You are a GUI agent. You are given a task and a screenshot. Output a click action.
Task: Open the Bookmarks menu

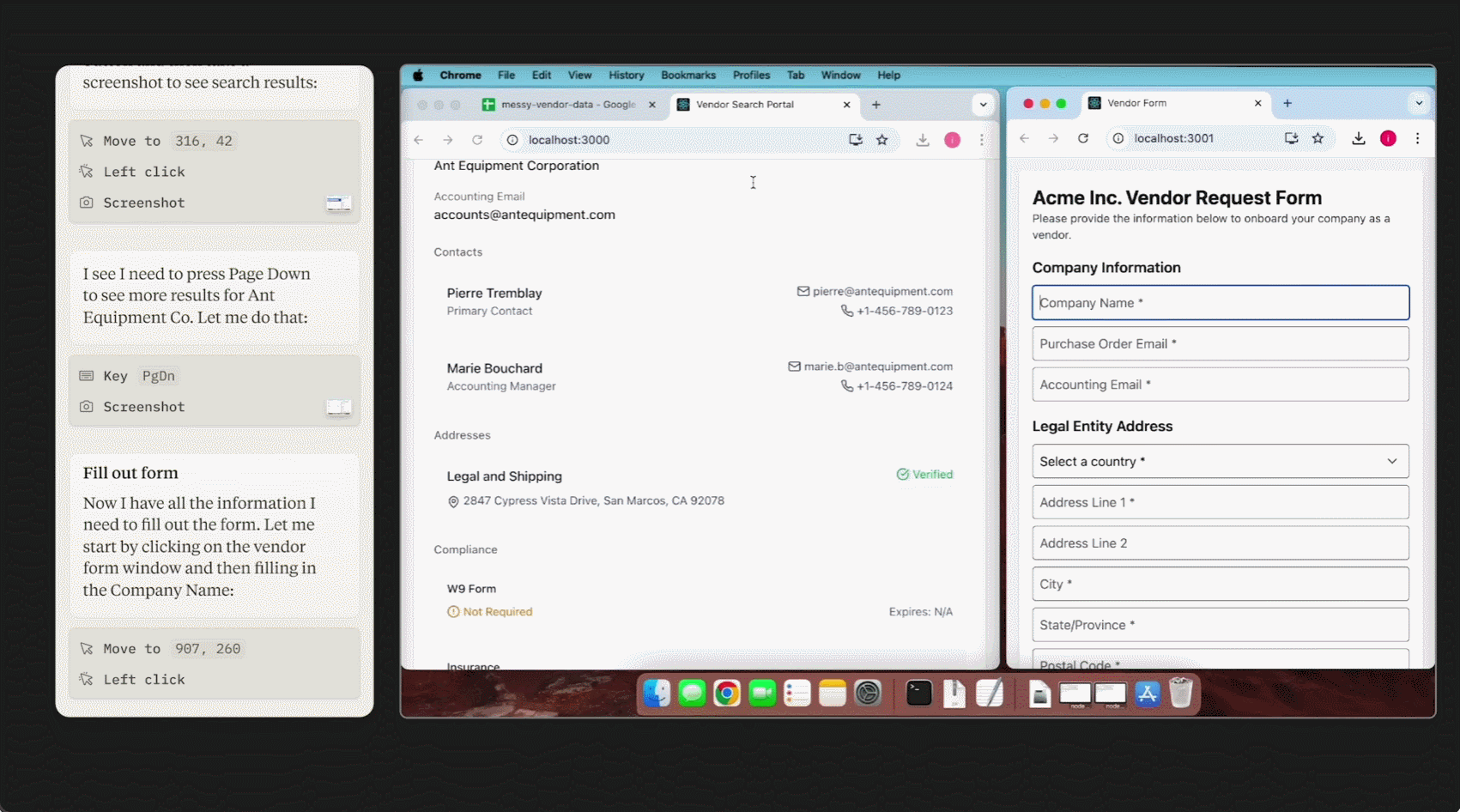click(x=688, y=76)
